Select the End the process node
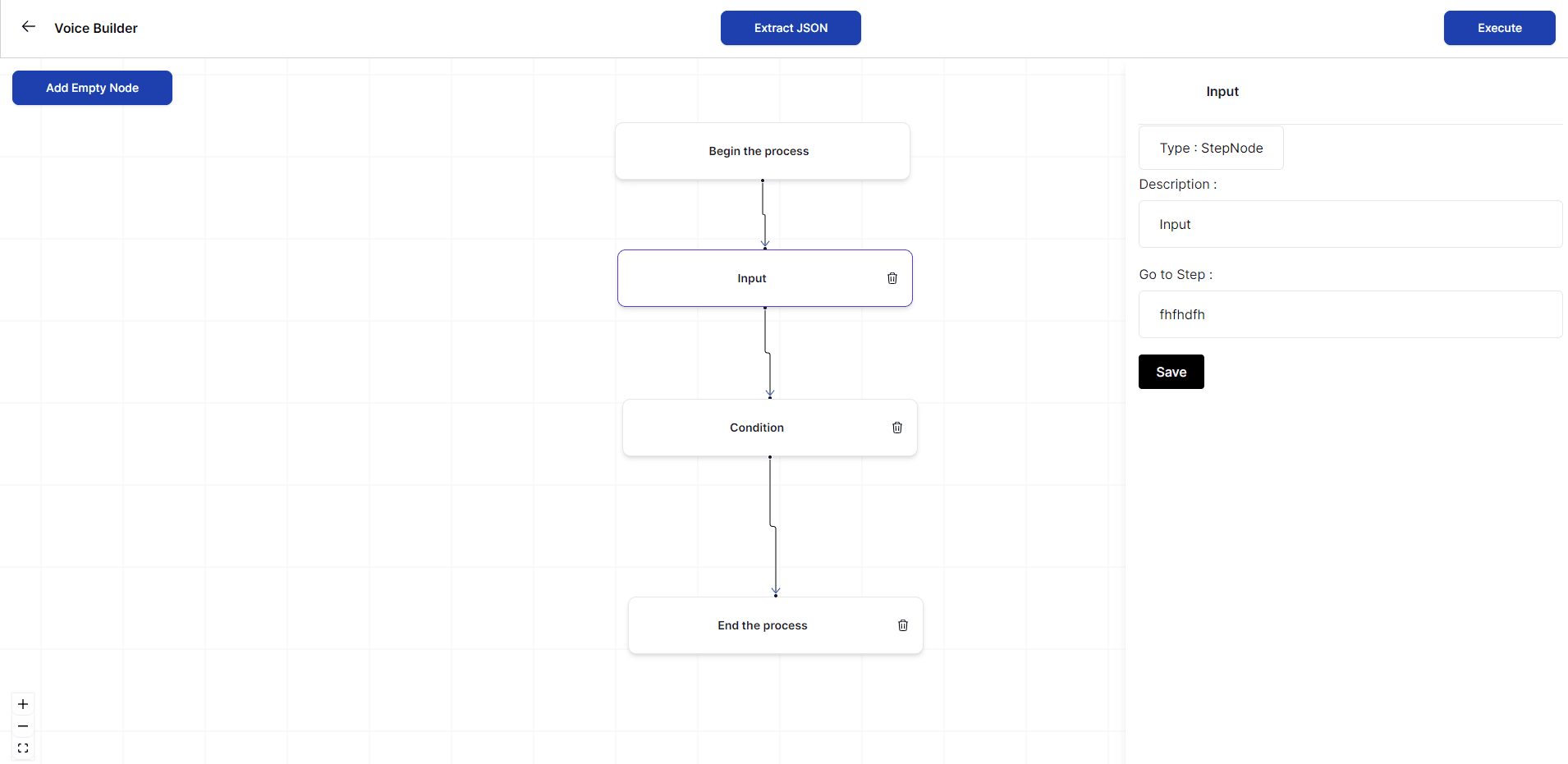 (x=762, y=625)
